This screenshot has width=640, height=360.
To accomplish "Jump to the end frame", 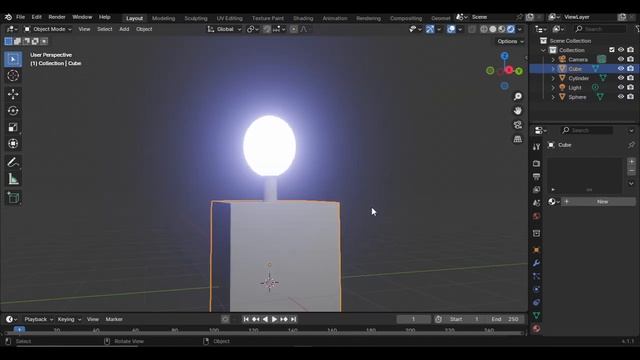I will pos(293,319).
